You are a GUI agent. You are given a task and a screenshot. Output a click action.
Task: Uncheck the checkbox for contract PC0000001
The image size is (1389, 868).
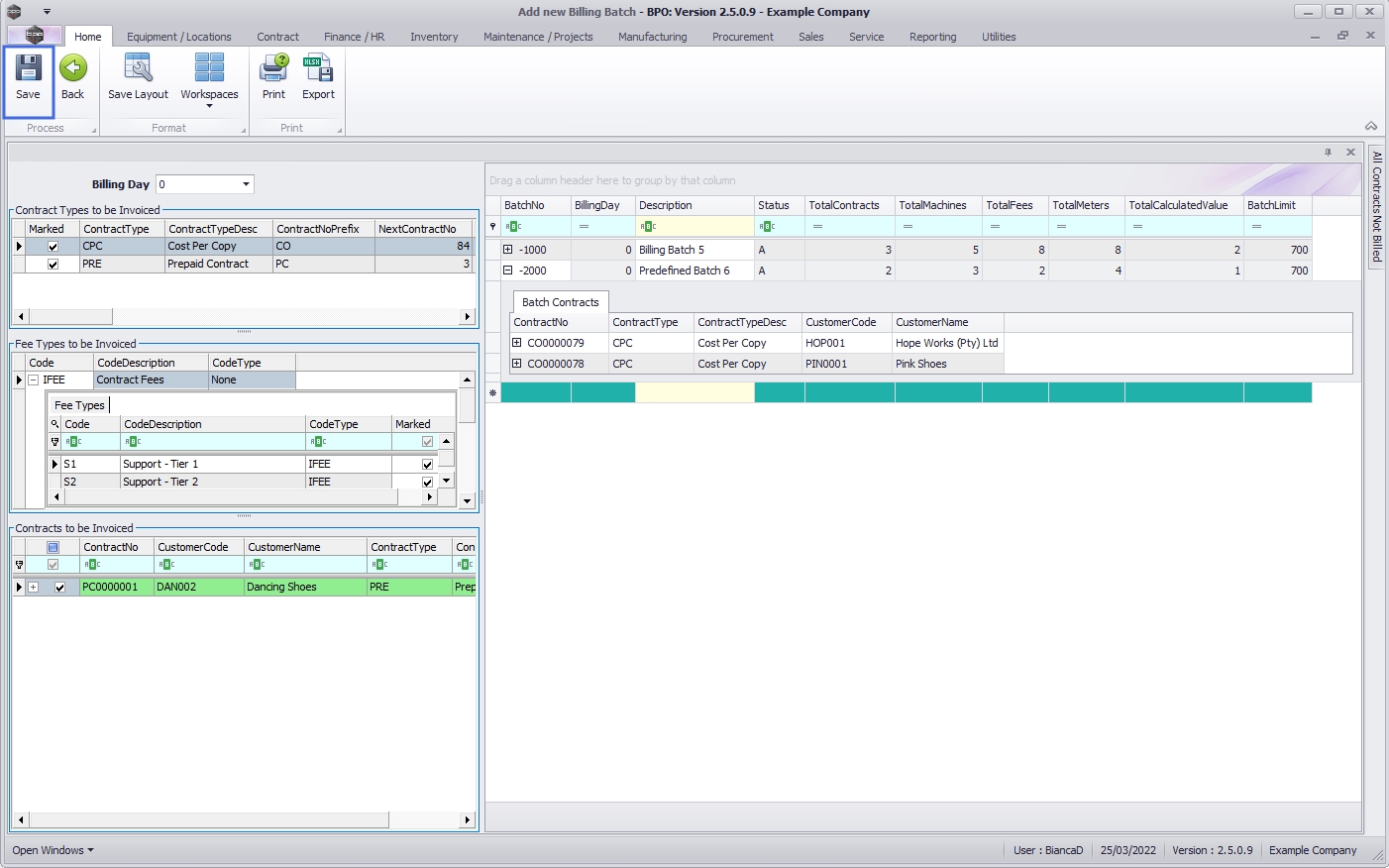coord(59,588)
